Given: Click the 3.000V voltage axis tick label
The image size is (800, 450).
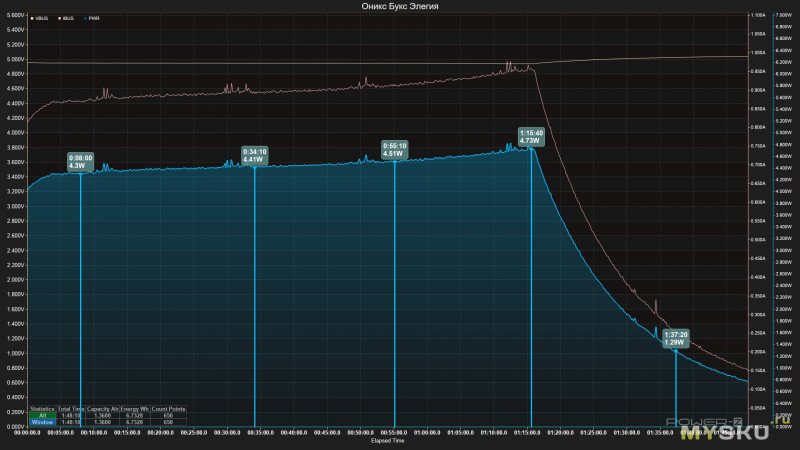Looking at the screenshot, I should [15, 207].
